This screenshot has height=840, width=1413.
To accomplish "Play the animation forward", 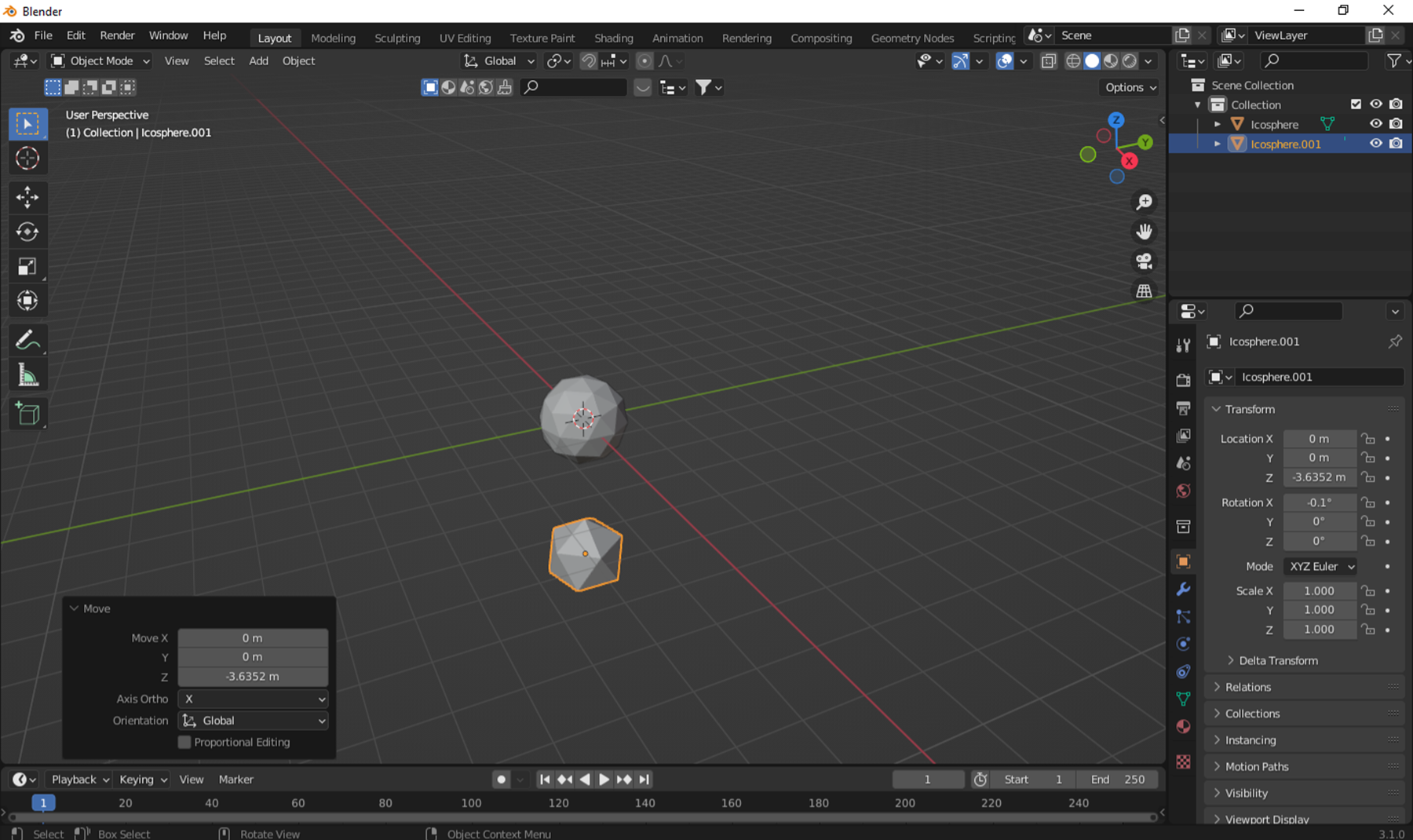I will tap(604, 780).
